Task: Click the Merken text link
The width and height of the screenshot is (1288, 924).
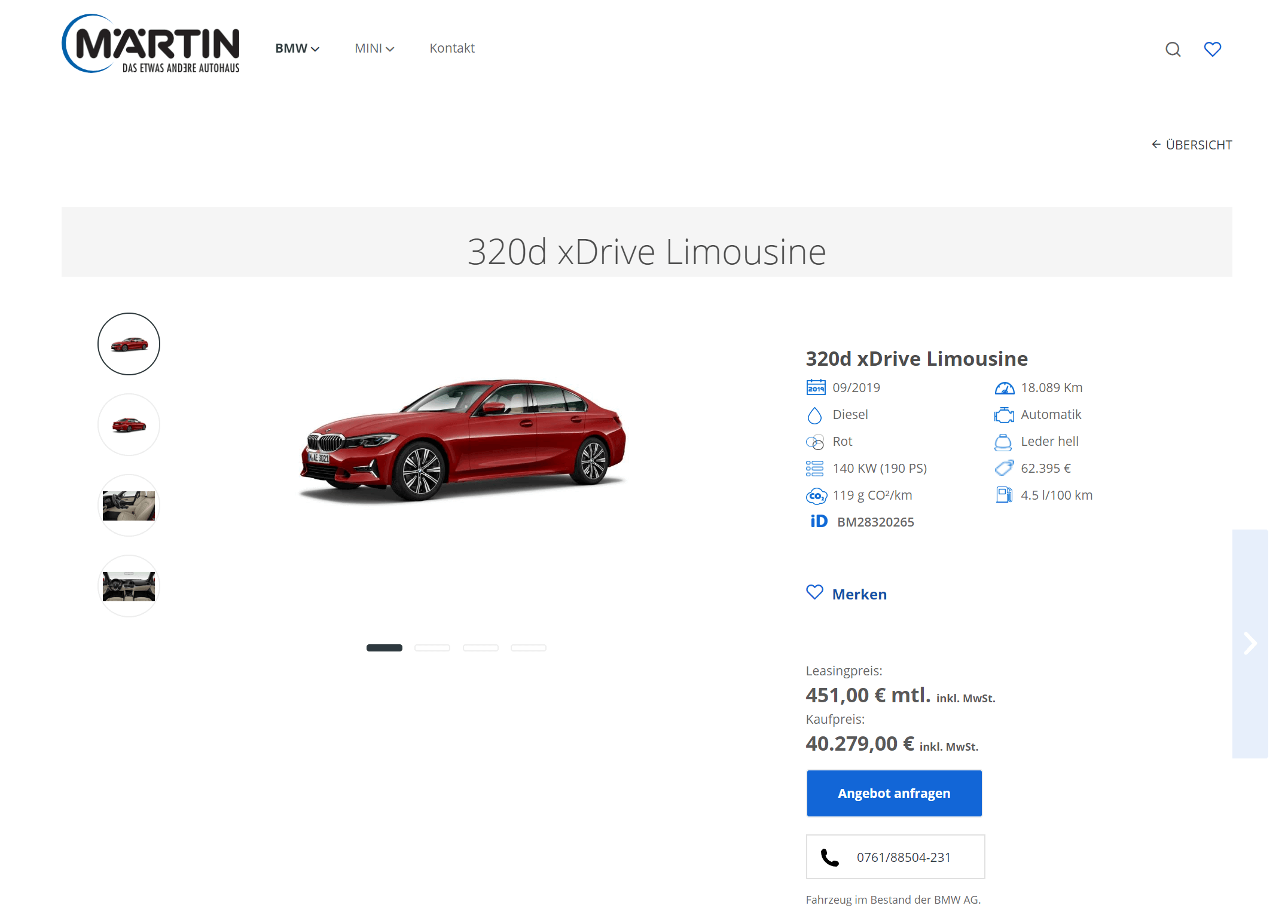Action: coord(859,594)
